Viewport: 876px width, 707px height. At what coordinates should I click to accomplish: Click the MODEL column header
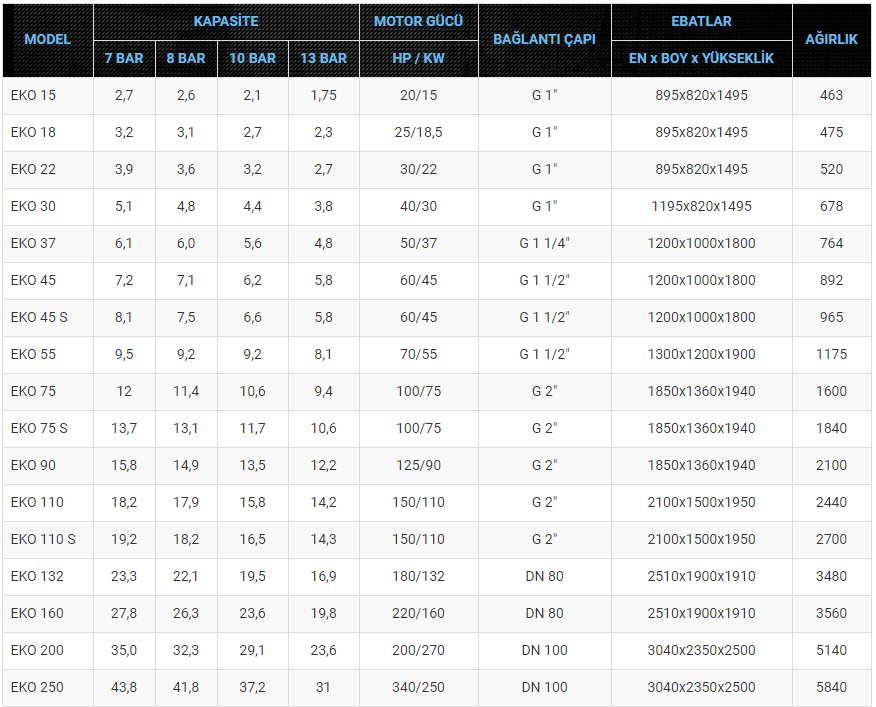(x=47, y=40)
